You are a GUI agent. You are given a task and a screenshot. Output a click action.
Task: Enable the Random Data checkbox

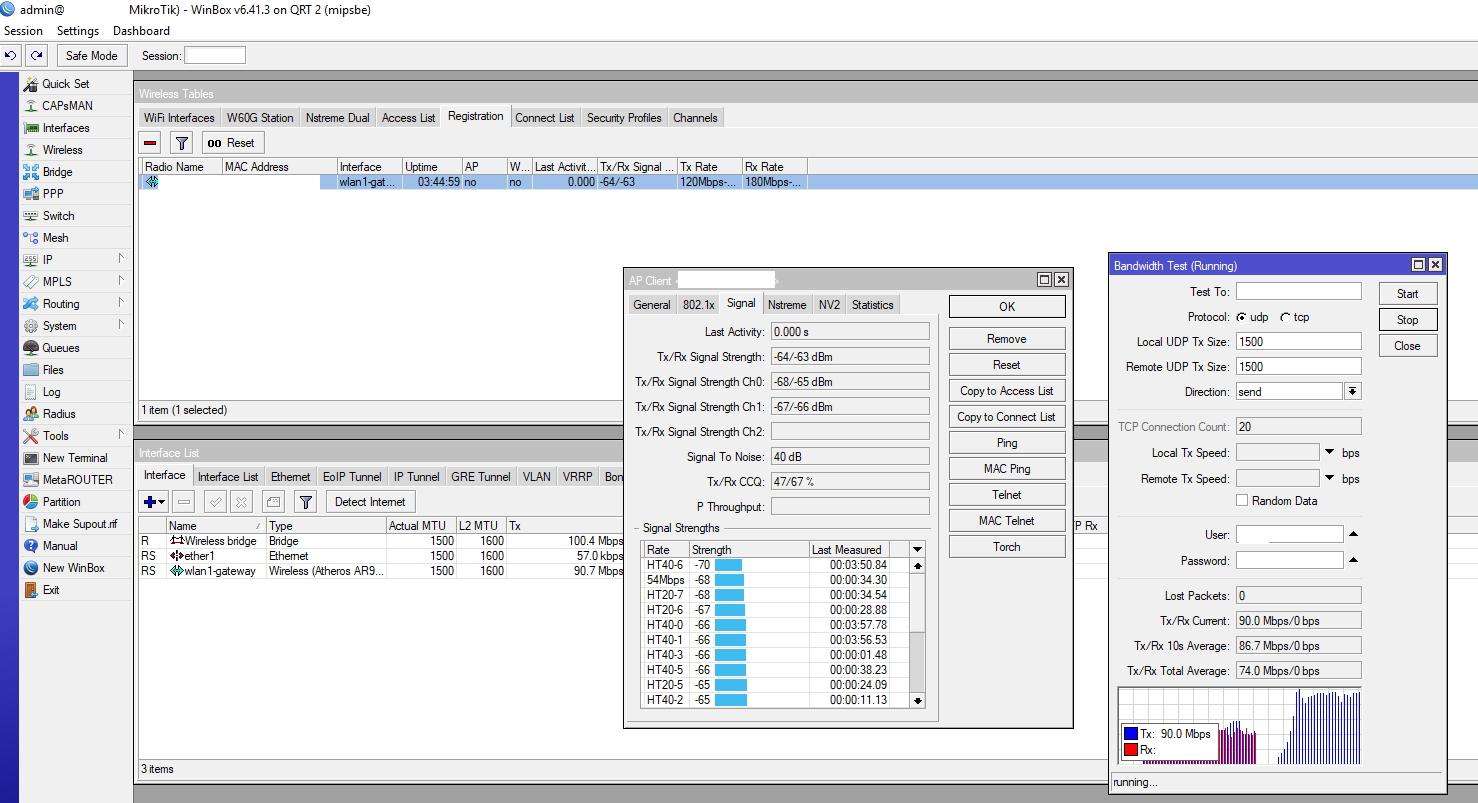[x=1242, y=501]
